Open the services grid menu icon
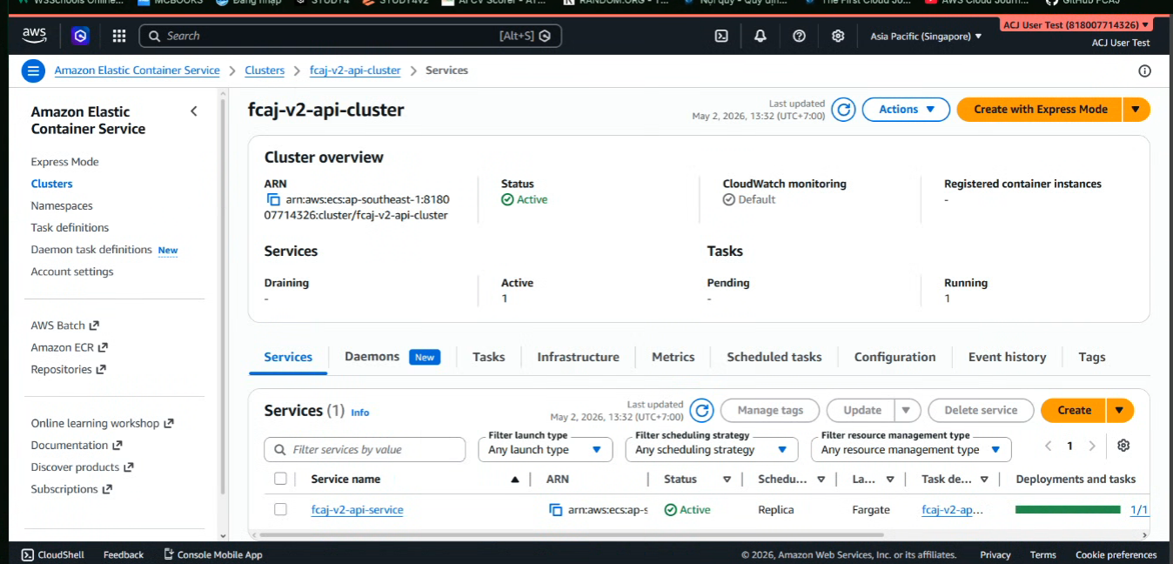Viewport: 1173px width, 564px height. click(x=119, y=36)
